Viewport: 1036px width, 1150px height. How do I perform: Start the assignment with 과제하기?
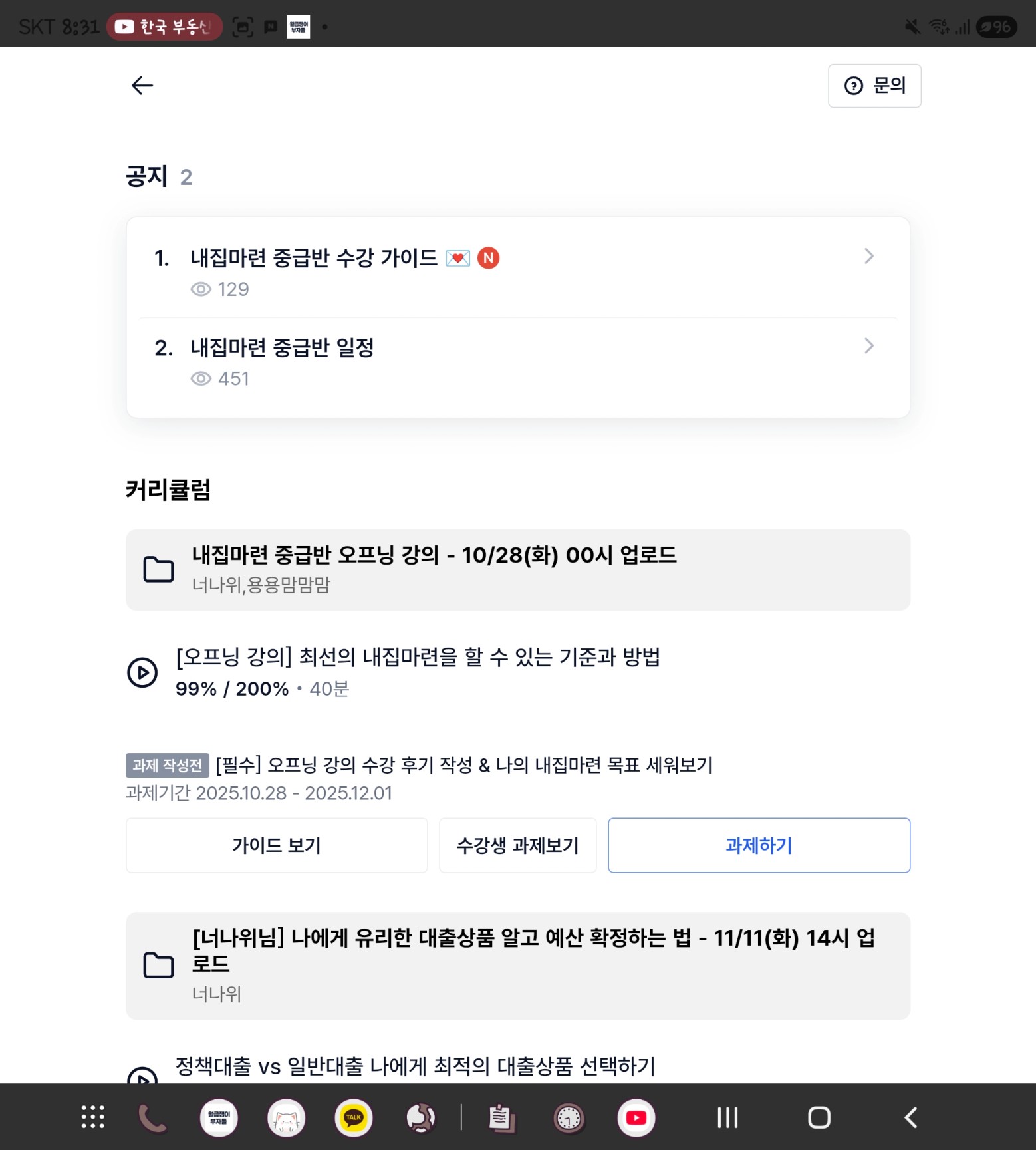click(759, 845)
